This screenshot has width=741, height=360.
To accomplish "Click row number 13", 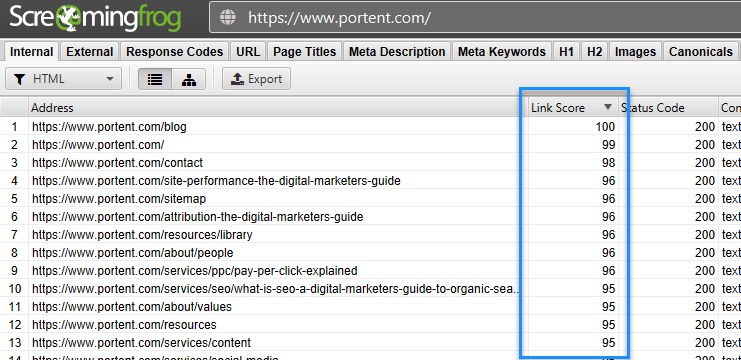I will 15,343.
